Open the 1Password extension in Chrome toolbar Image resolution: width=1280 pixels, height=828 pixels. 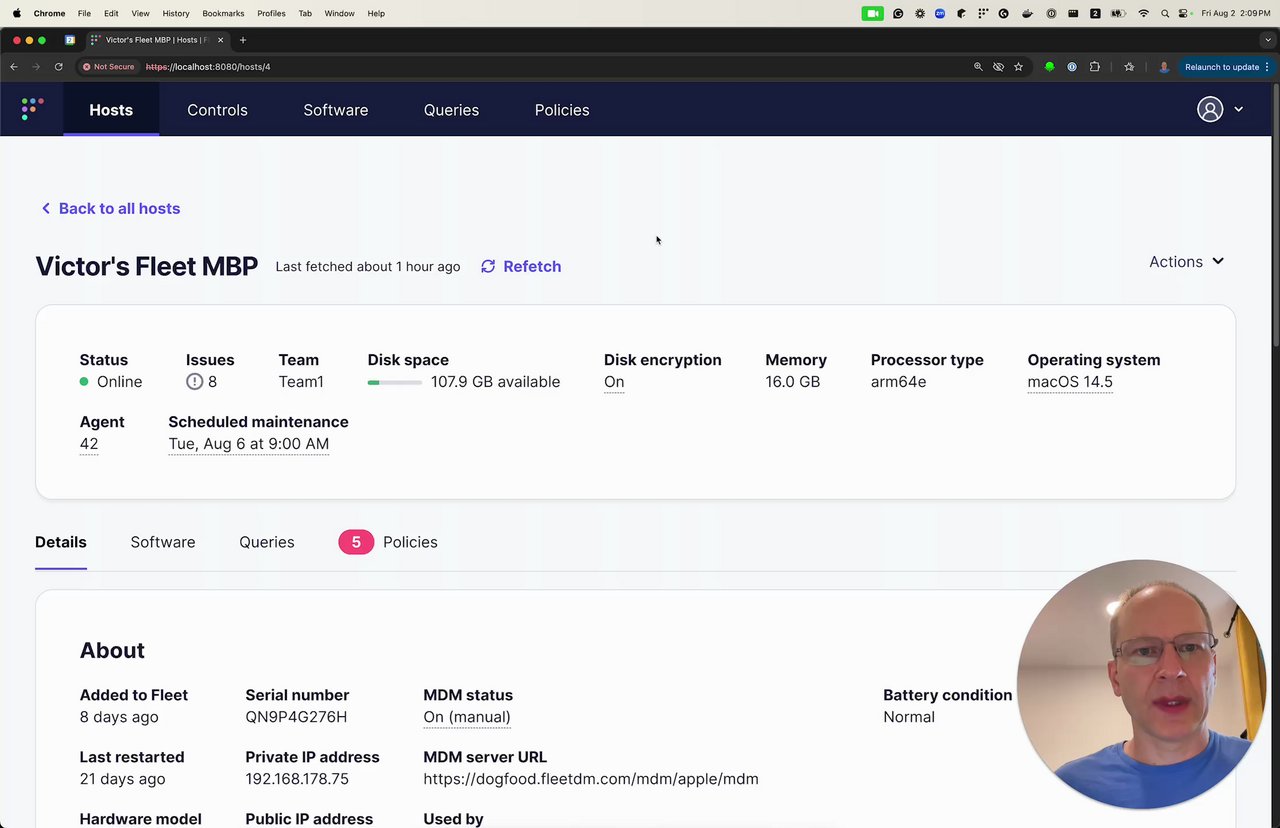(x=1072, y=67)
